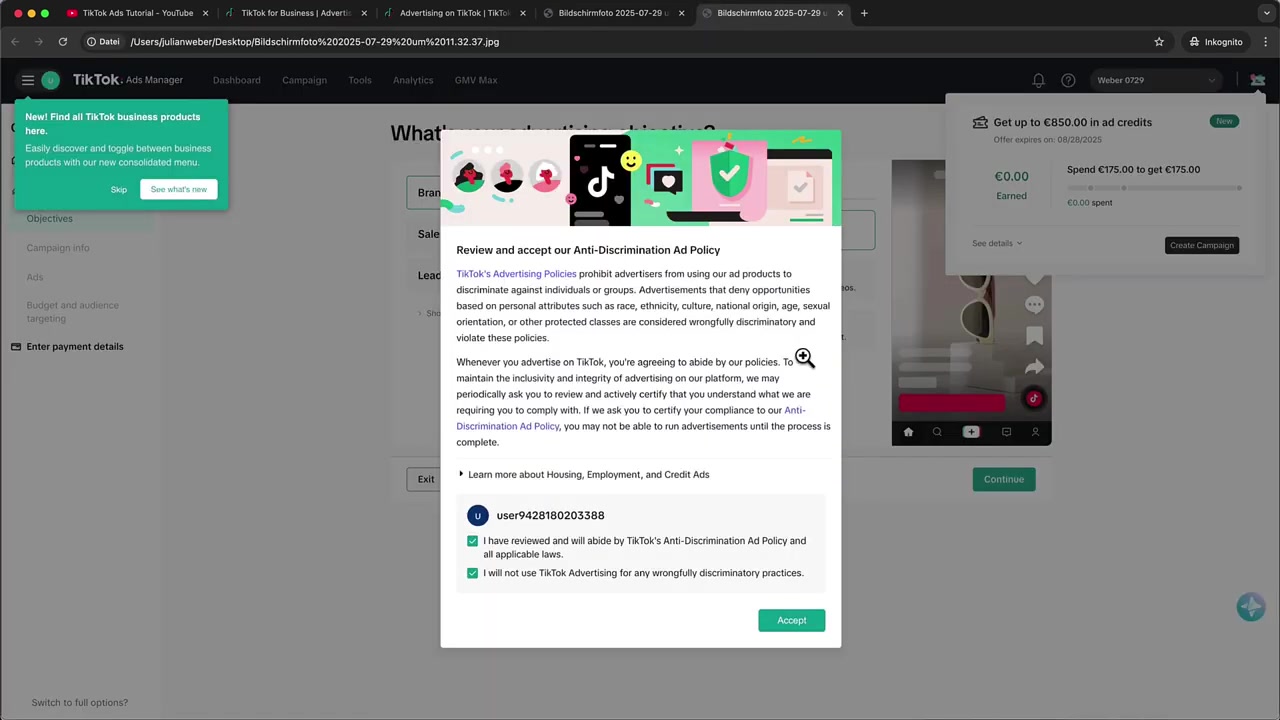Open the browser three-dot menu
The height and width of the screenshot is (720, 1280).
click(x=1266, y=42)
